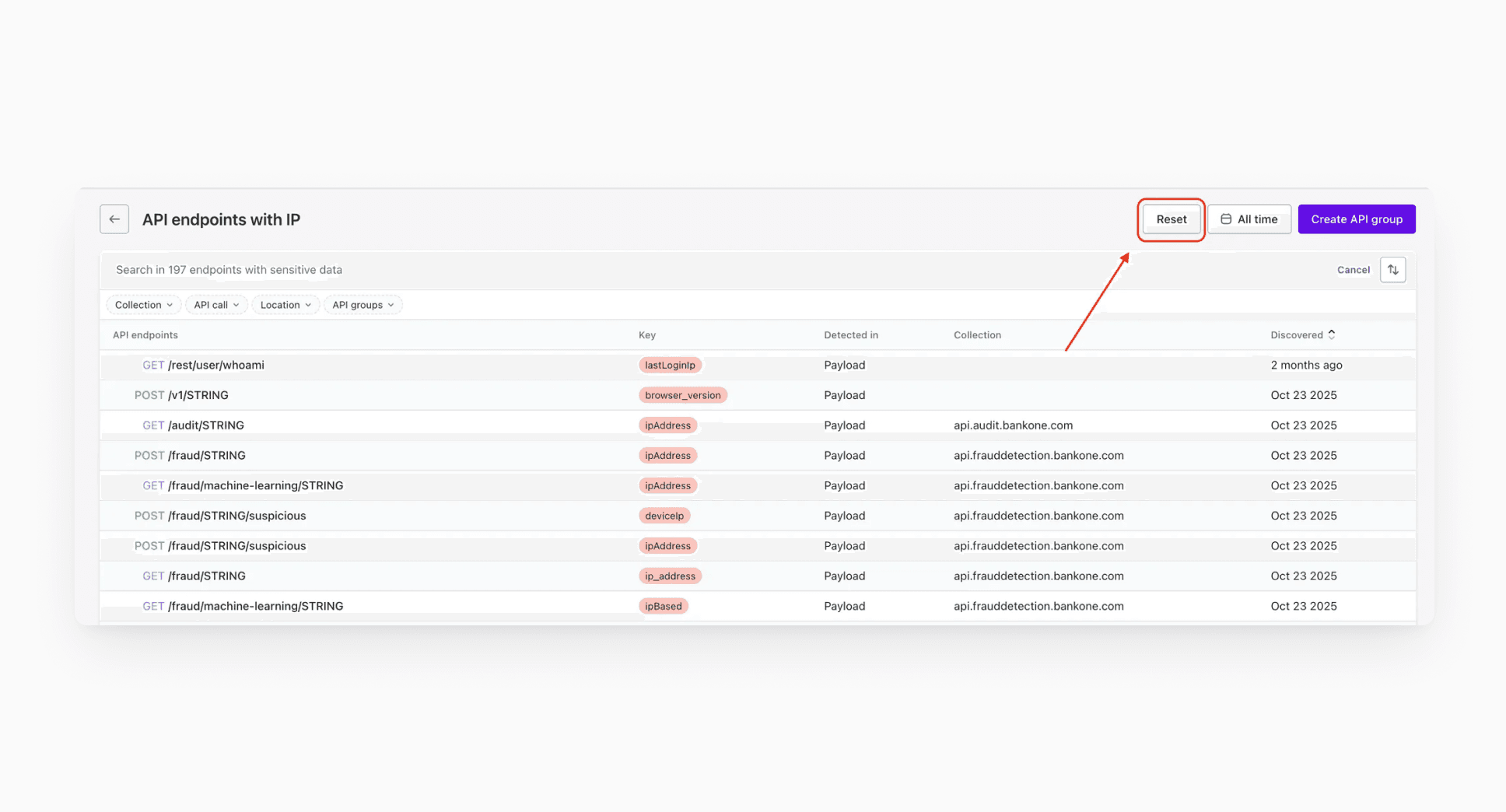Click the Create API group button
Screen dimensions: 1506x812
1357,219
